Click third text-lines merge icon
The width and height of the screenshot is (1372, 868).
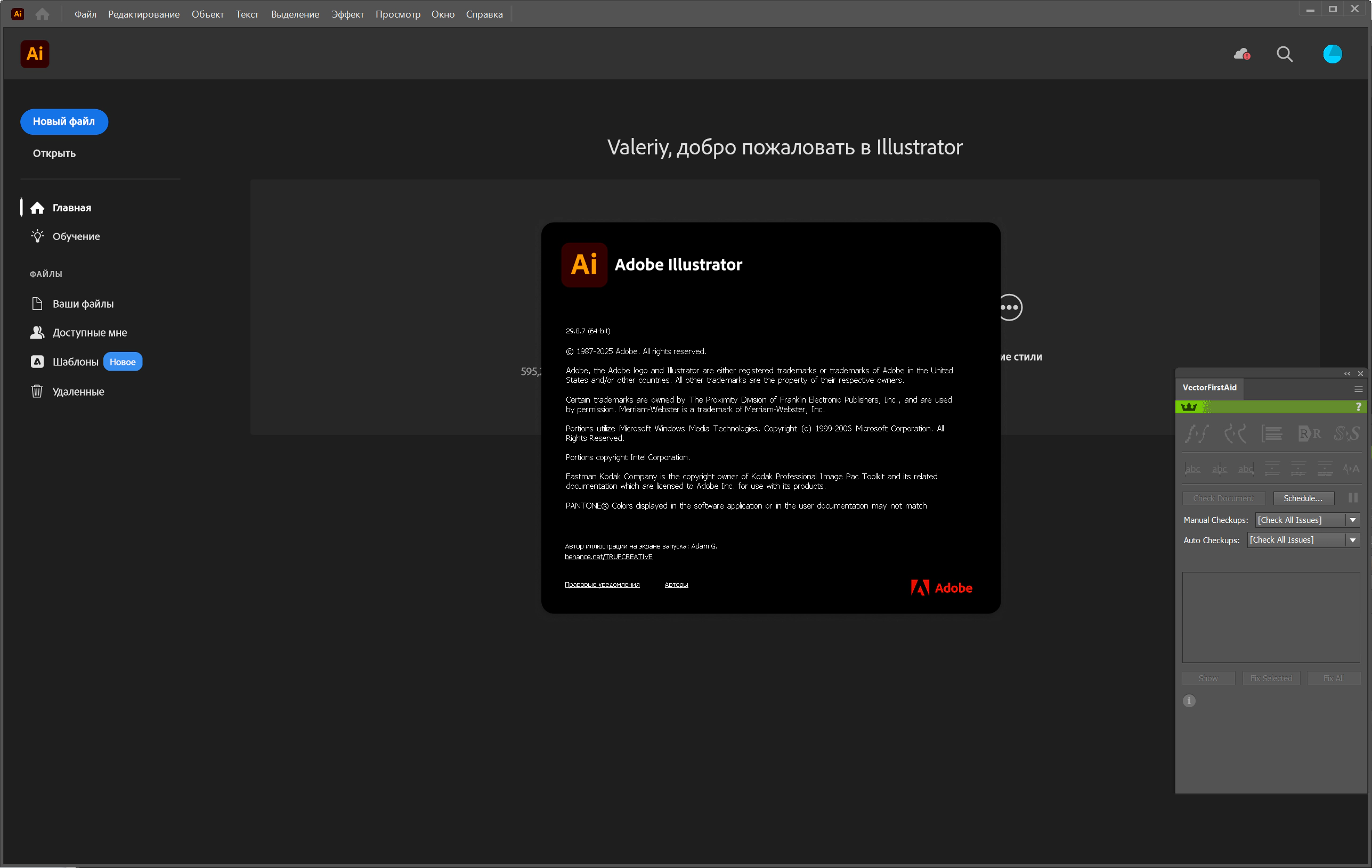coord(1325,469)
